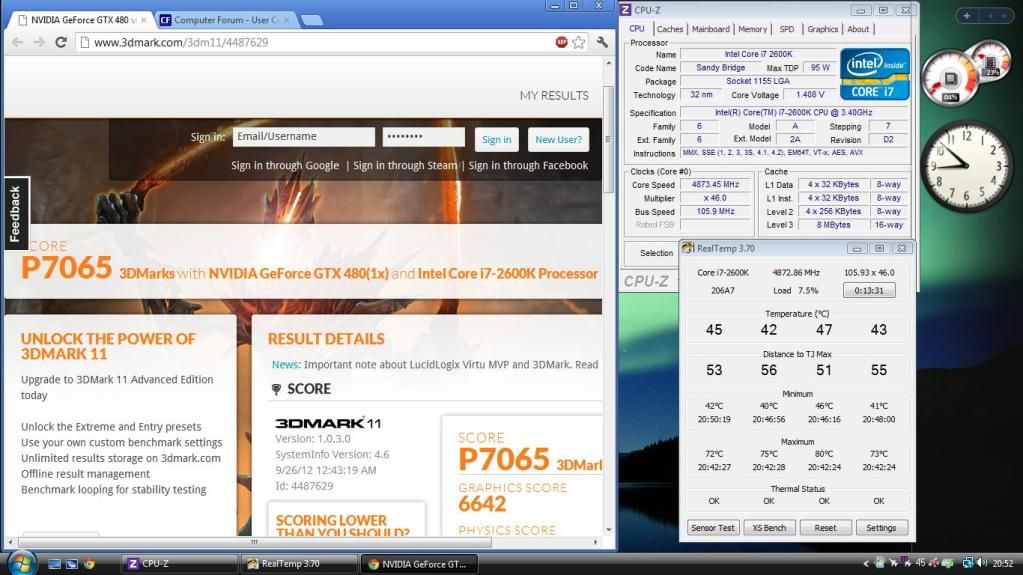Click the analog clock gadget

[966, 166]
